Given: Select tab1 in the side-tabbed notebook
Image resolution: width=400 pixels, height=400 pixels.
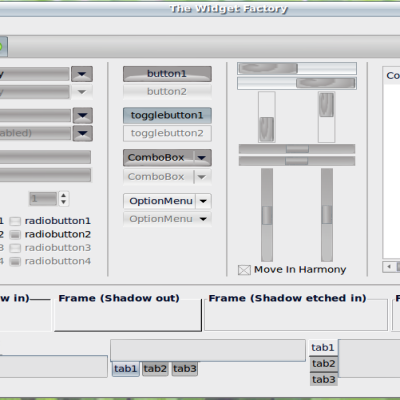Looking at the screenshot, I should 323,348.
